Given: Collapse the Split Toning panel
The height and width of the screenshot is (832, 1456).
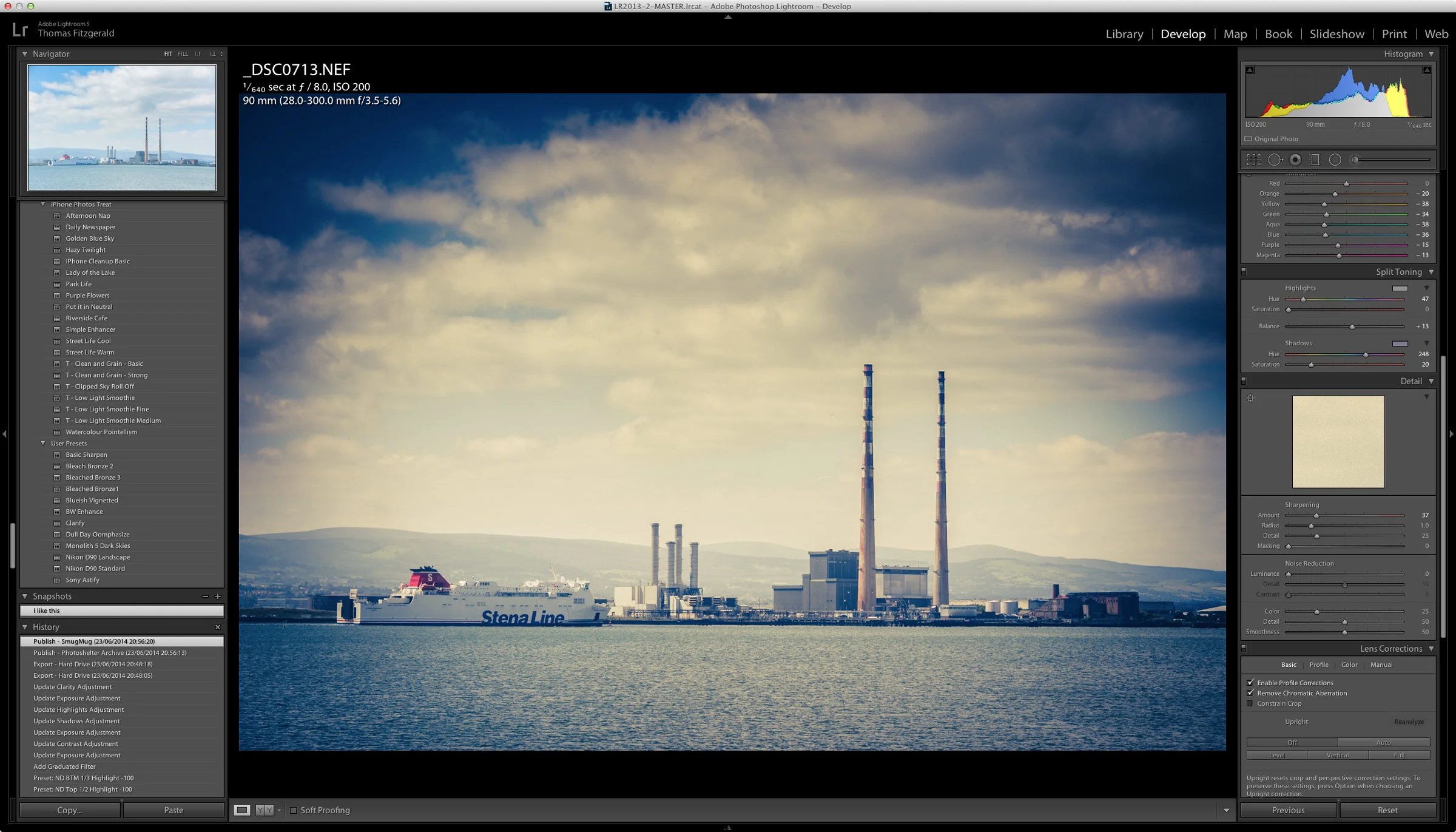Looking at the screenshot, I should (x=1432, y=272).
